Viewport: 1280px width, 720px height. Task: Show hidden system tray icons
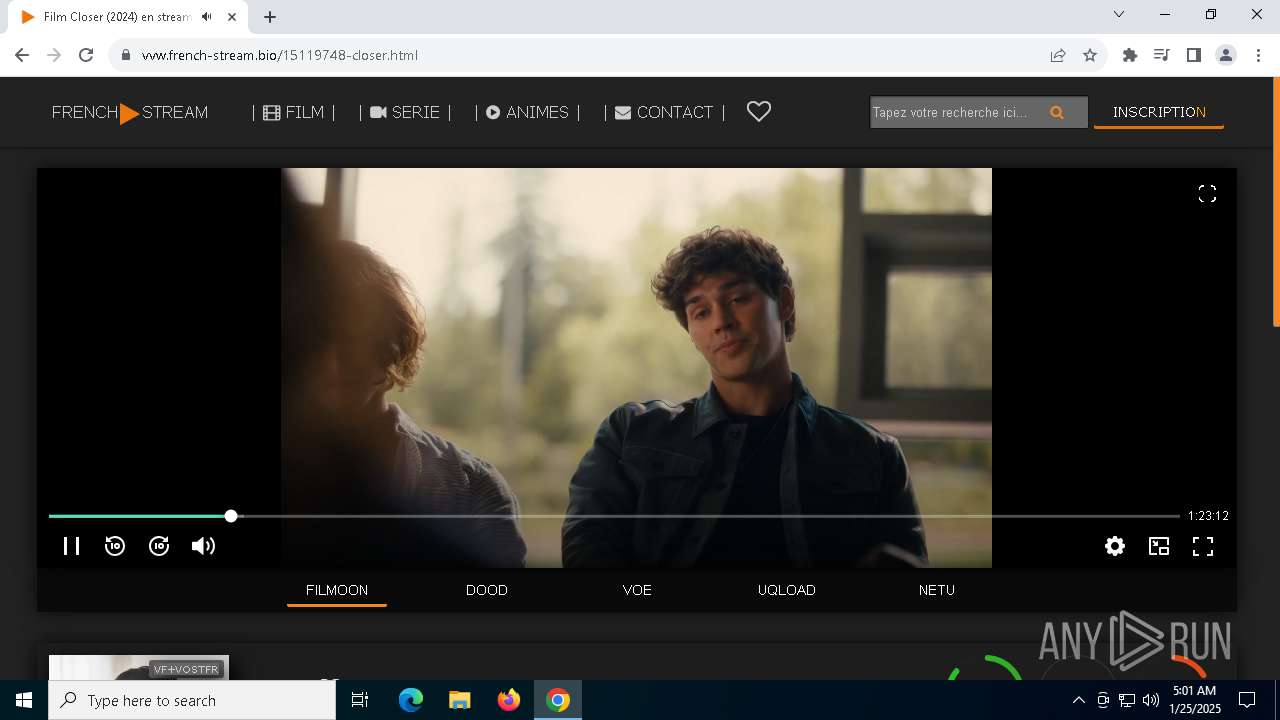point(1078,700)
